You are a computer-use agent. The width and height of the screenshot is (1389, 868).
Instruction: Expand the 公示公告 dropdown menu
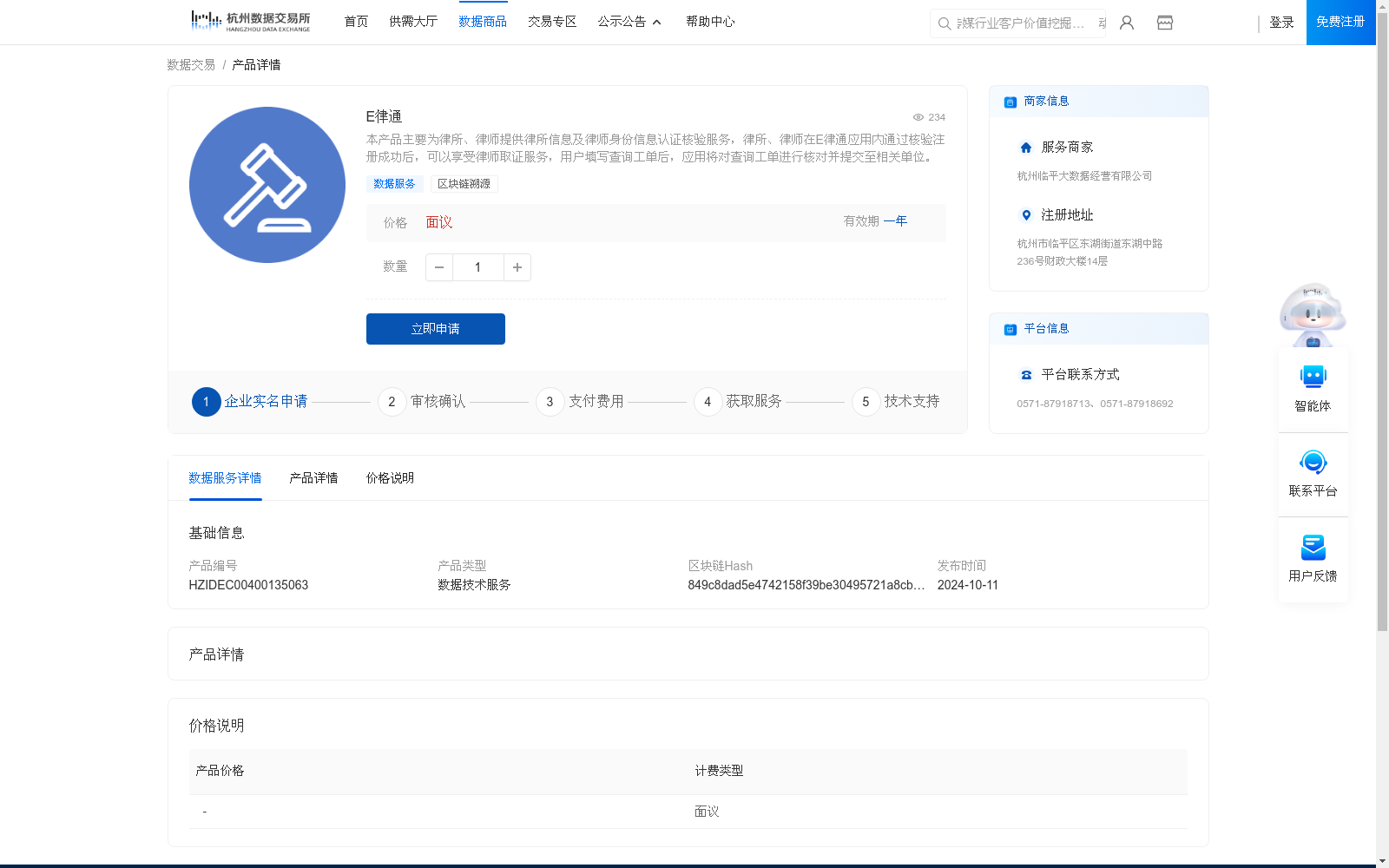pos(629,22)
